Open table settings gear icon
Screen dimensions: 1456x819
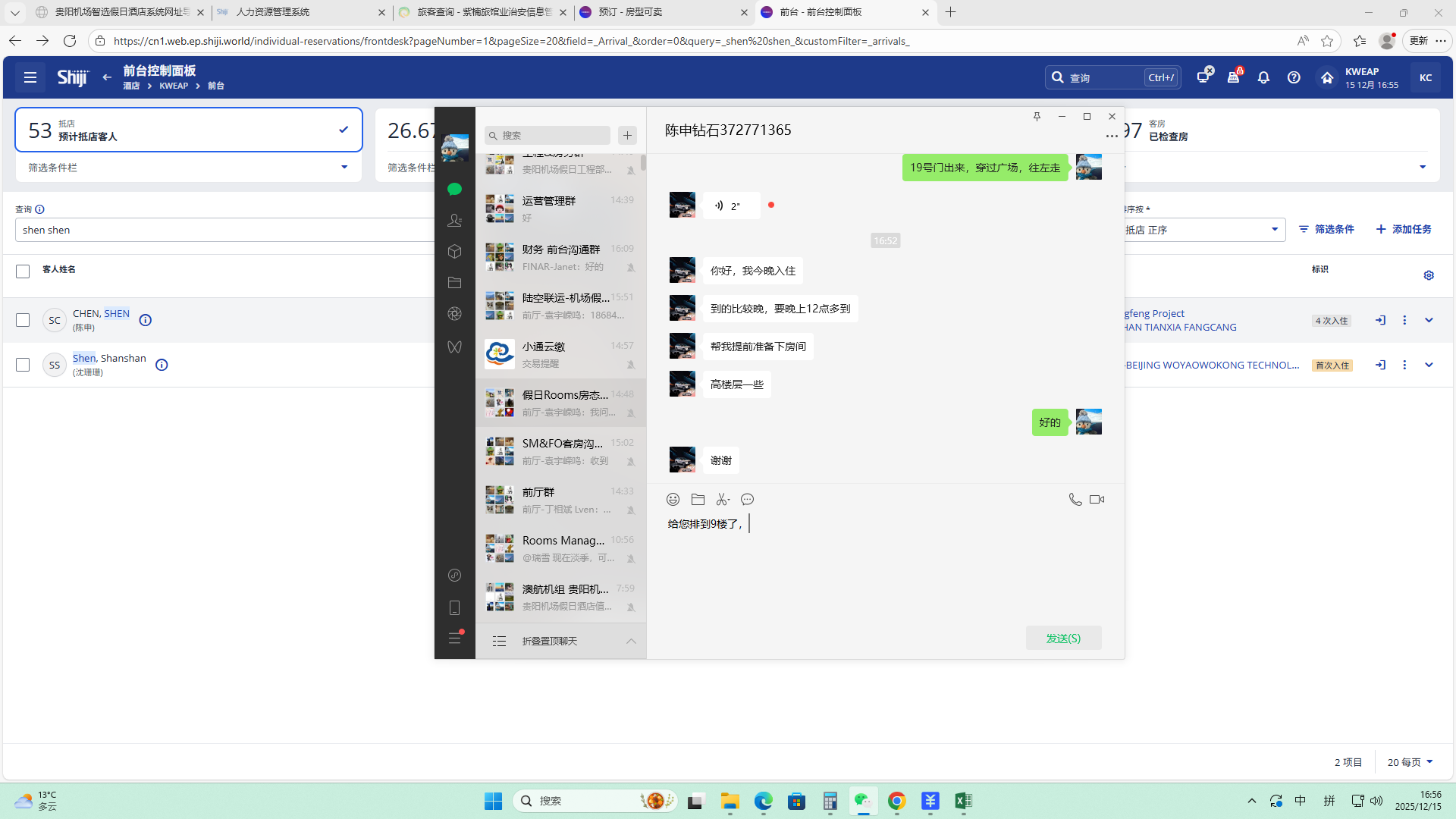tap(1429, 275)
